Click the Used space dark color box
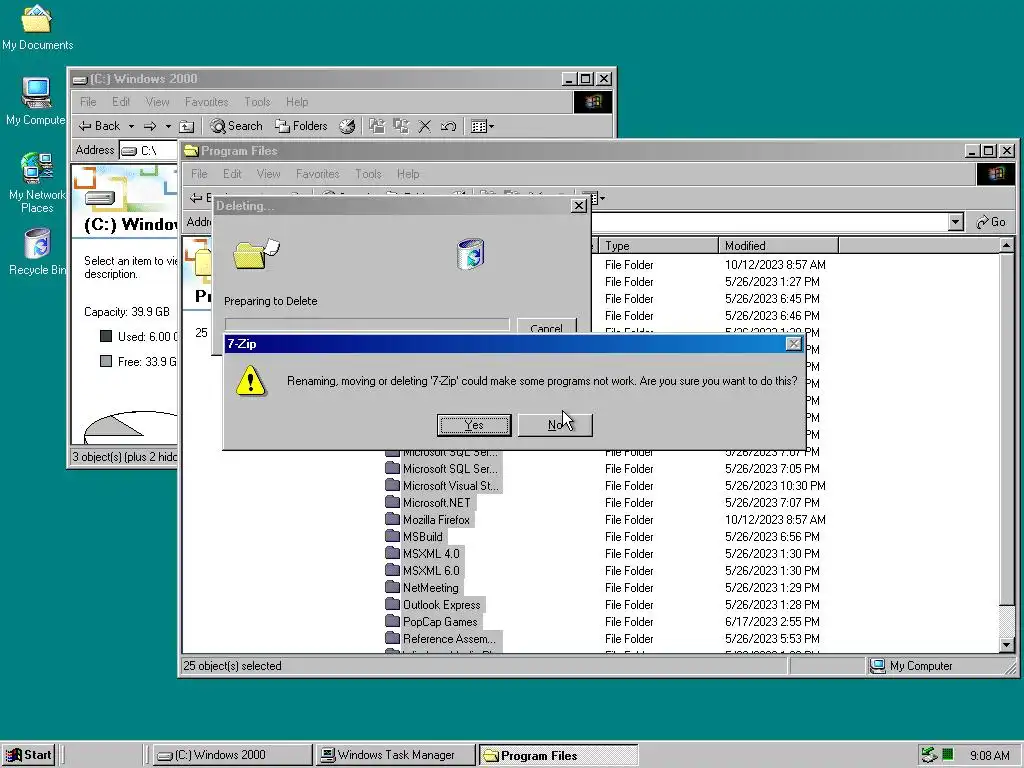The width and height of the screenshot is (1024, 768). coord(106,336)
